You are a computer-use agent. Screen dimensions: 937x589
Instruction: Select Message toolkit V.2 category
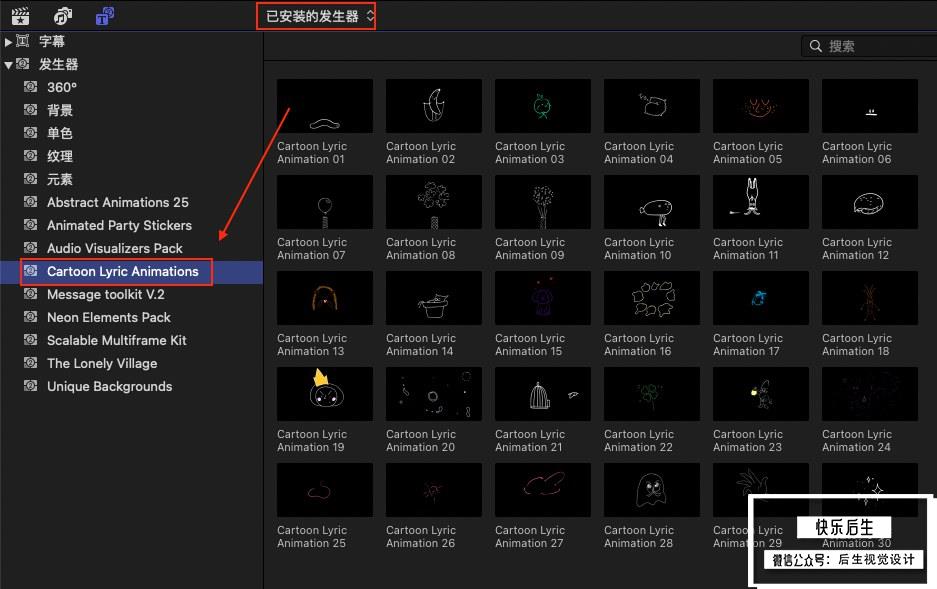pyautogui.click(x=106, y=294)
